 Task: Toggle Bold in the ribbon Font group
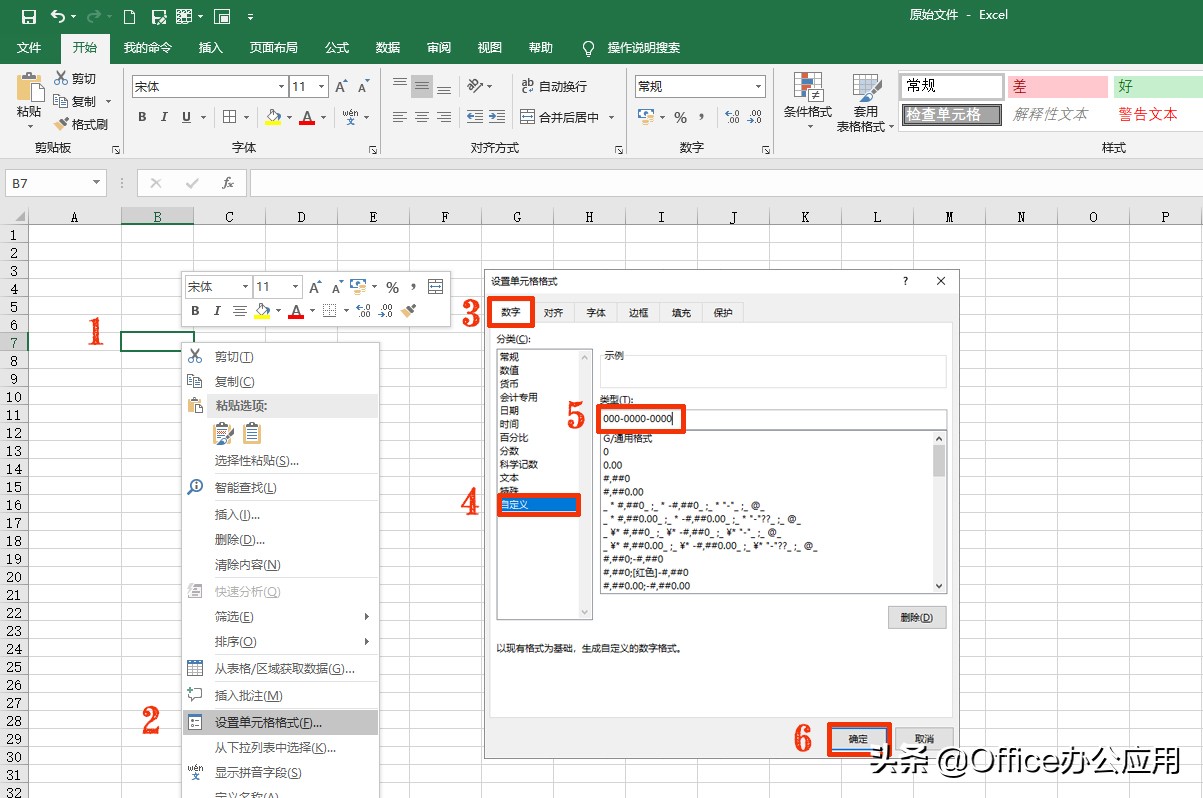click(142, 117)
